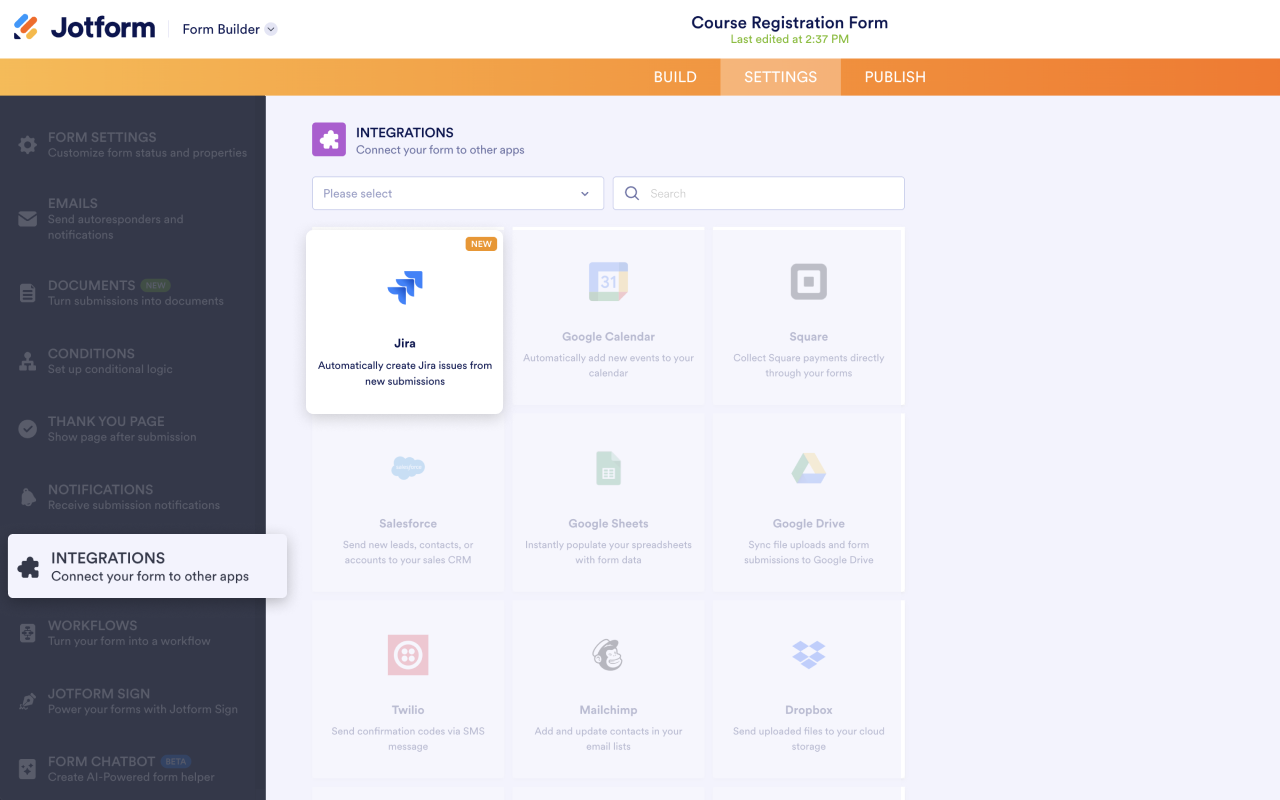Open the Dropbox integration

[x=808, y=688]
